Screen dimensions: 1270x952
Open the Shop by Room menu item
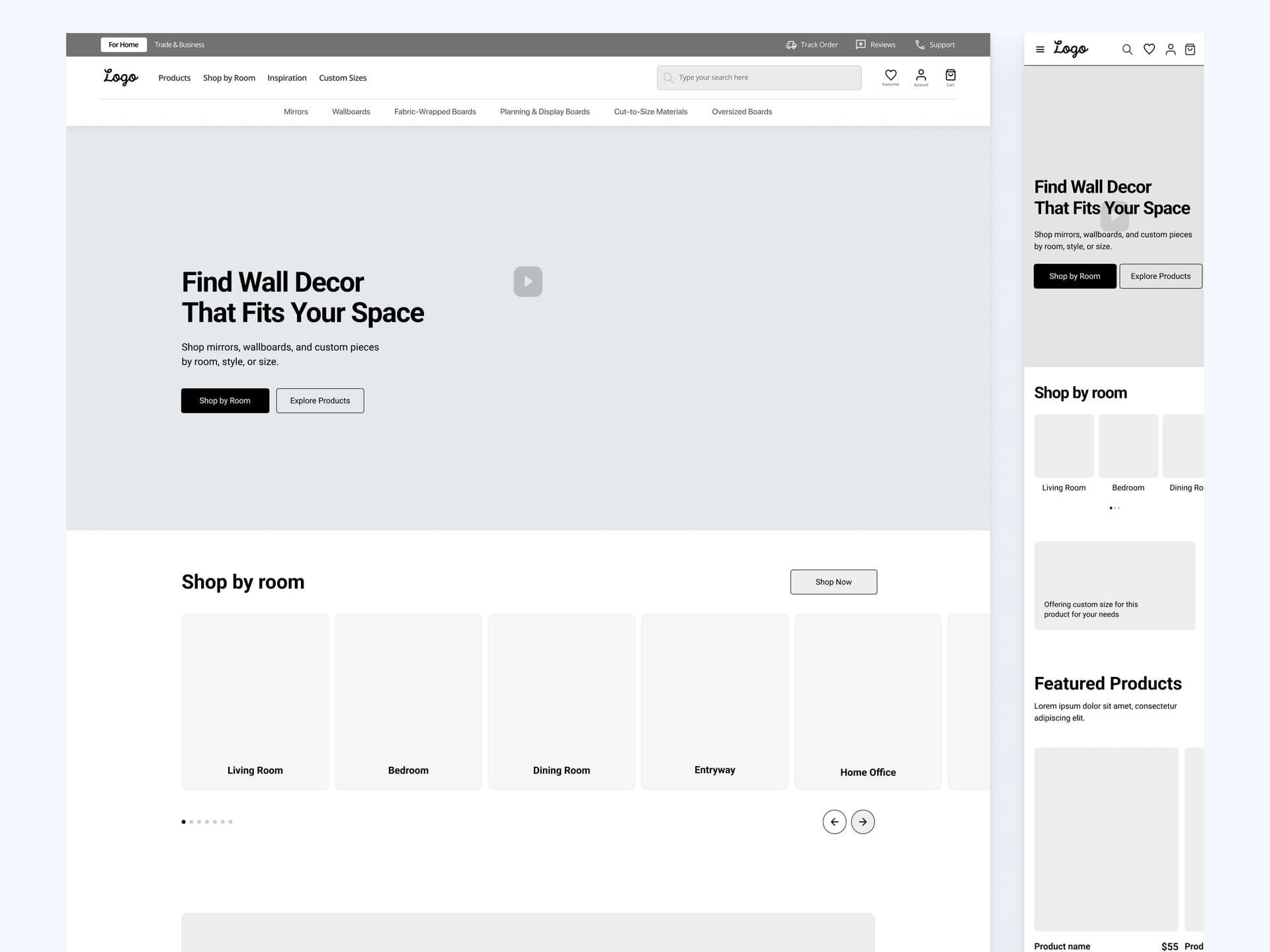(x=229, y=78)
